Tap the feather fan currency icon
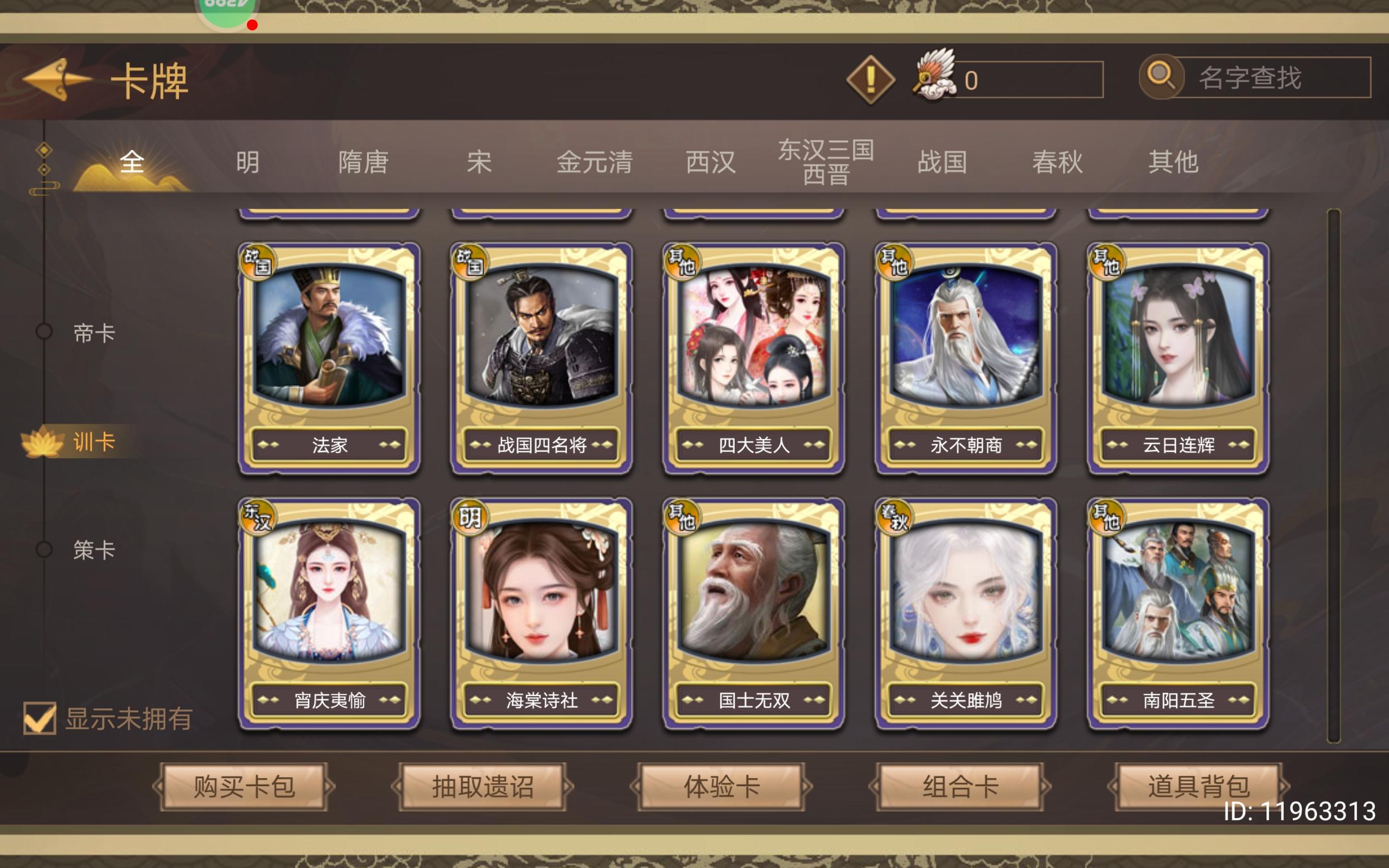The image size is (1389, 868). [934, 76]
